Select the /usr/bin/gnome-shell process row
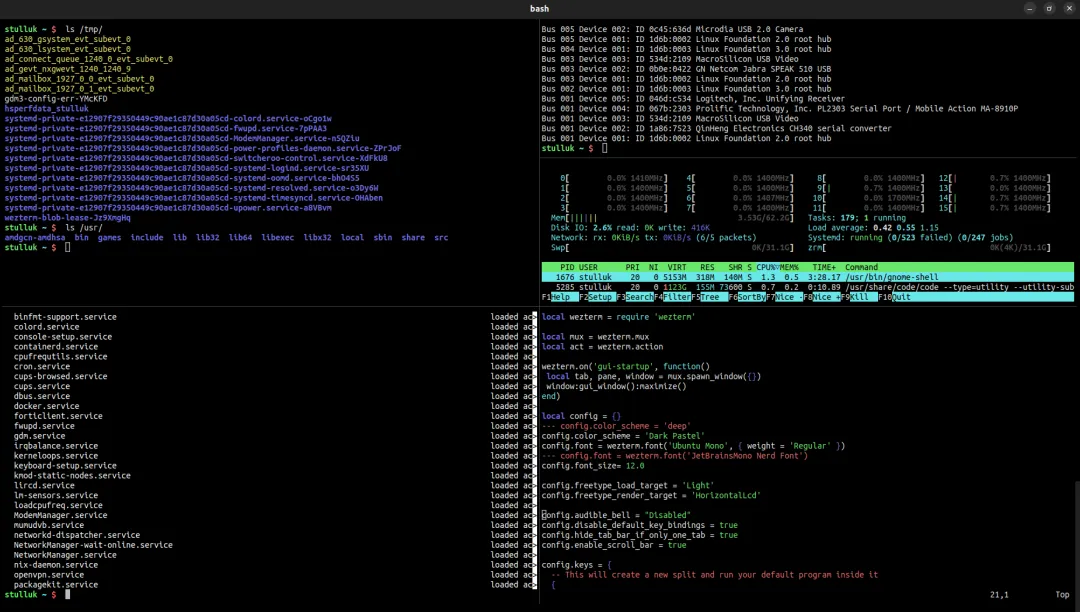Image resolution: width=1080 pixels, height=612 pixels. pos(807,277)
